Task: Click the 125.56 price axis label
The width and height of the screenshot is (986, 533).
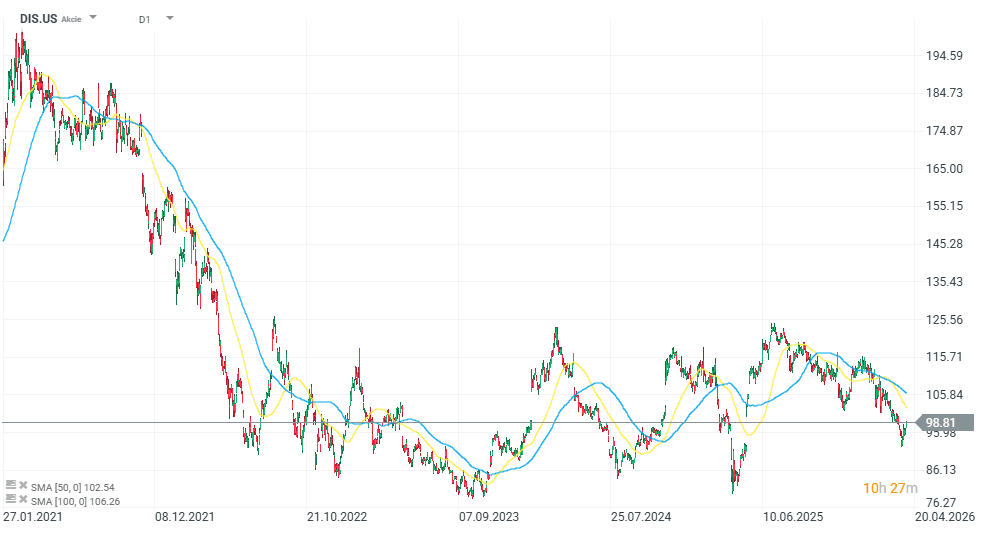Action: tap(944, 319)
